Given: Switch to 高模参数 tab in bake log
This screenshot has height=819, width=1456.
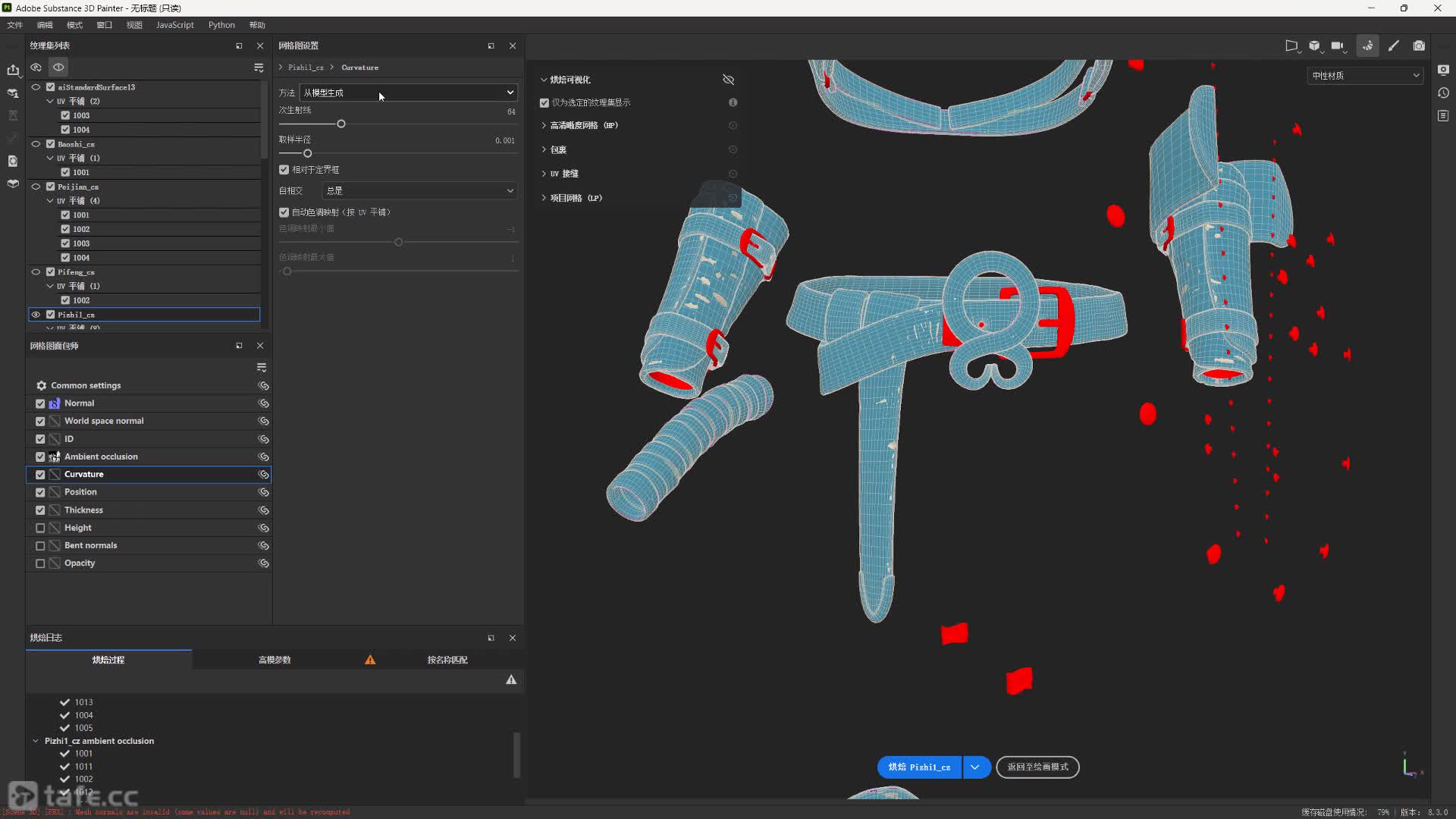Looking at the screenshot, I should click(275, 660).
